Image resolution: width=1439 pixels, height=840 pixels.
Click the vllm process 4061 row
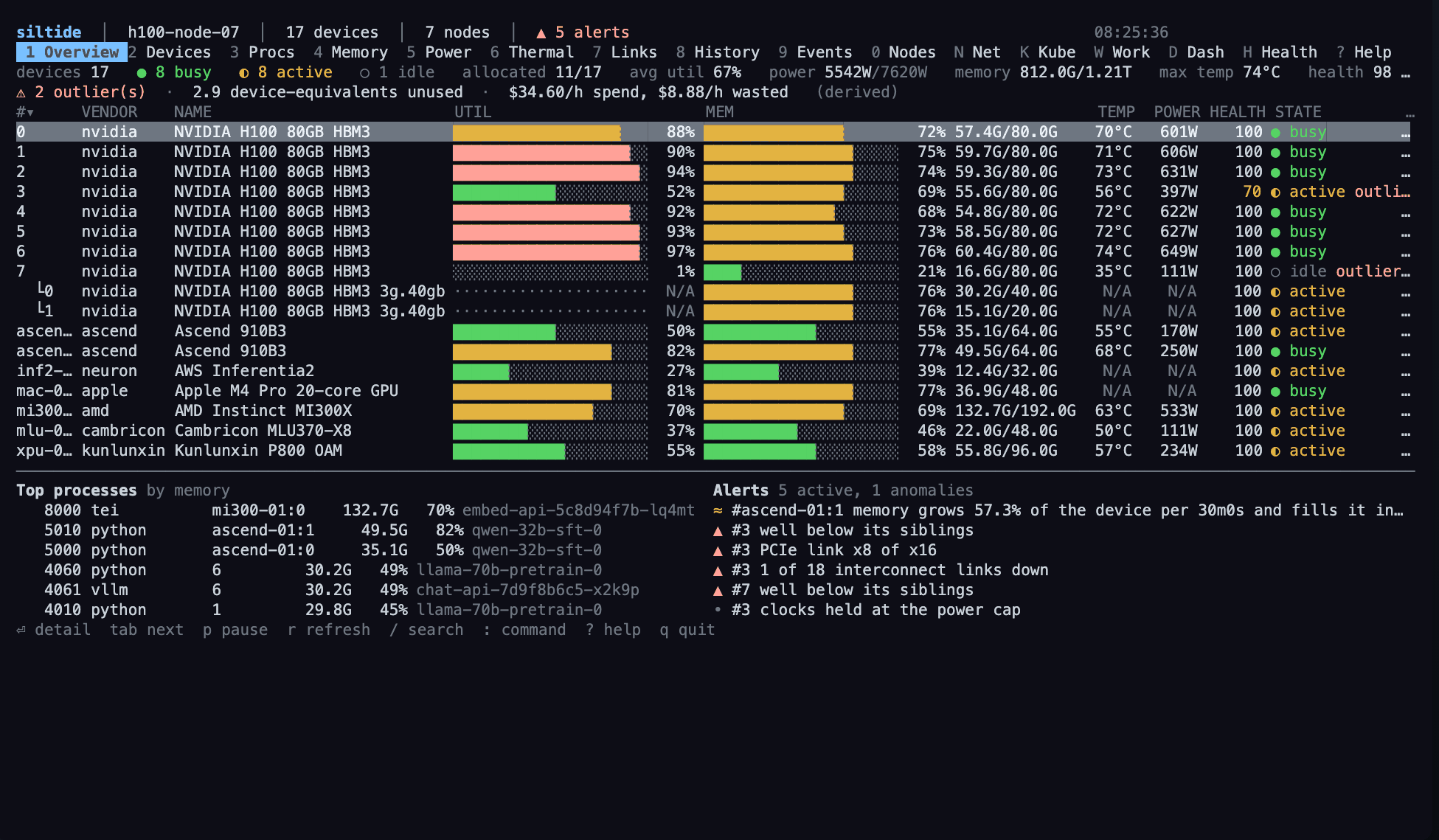click(x=356, y=590)
